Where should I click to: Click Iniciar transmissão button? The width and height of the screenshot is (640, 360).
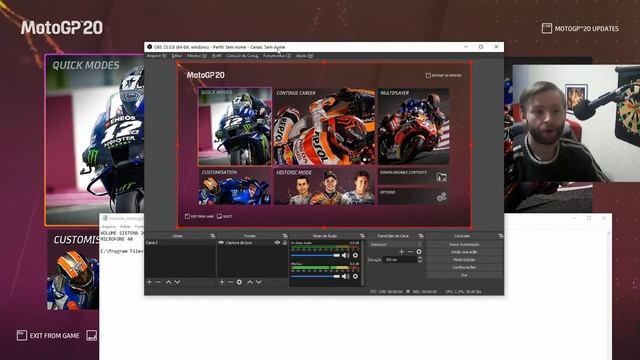[x=464, y=244]
